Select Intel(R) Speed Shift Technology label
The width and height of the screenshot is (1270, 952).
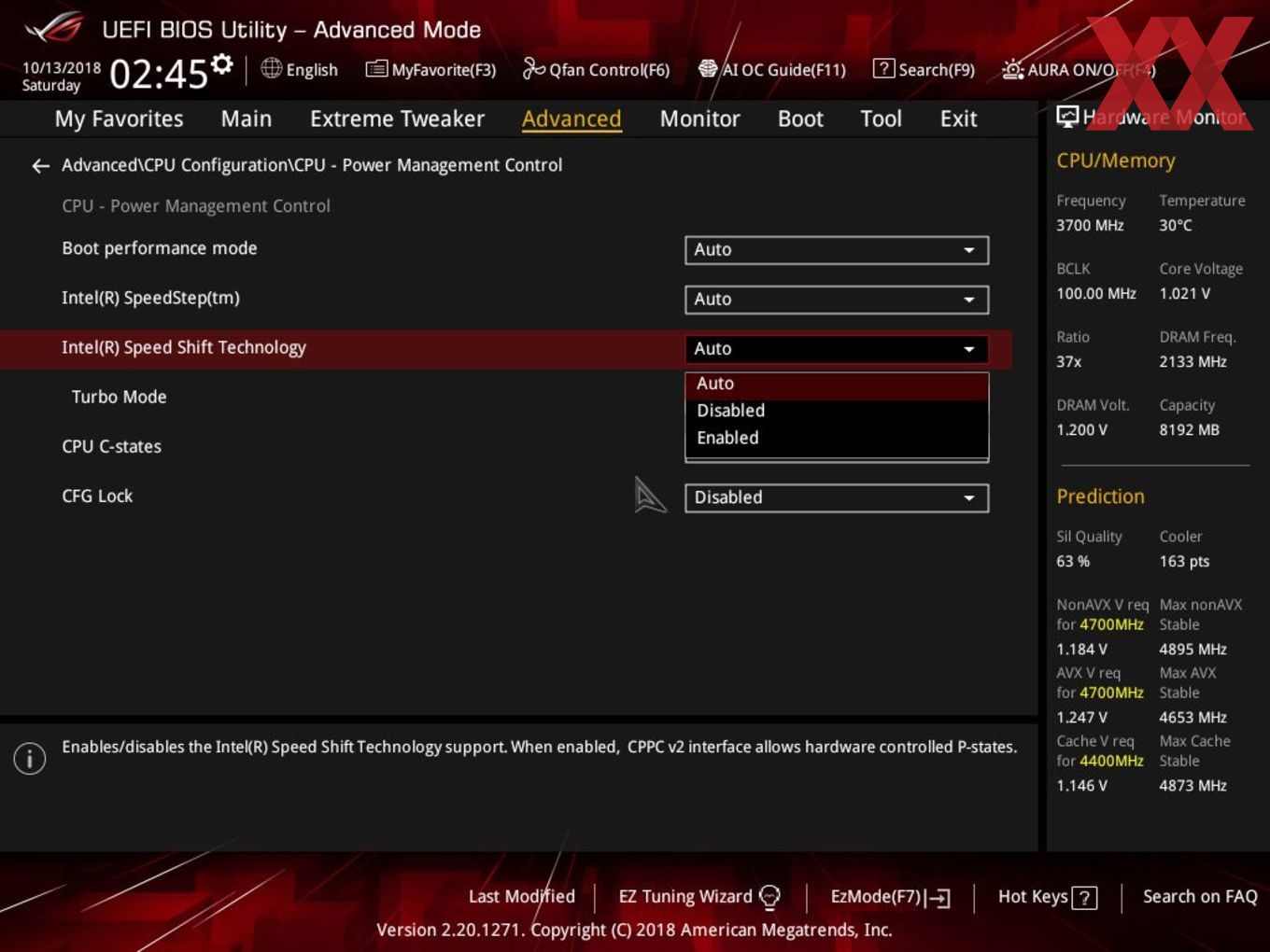tap(183, 347)
